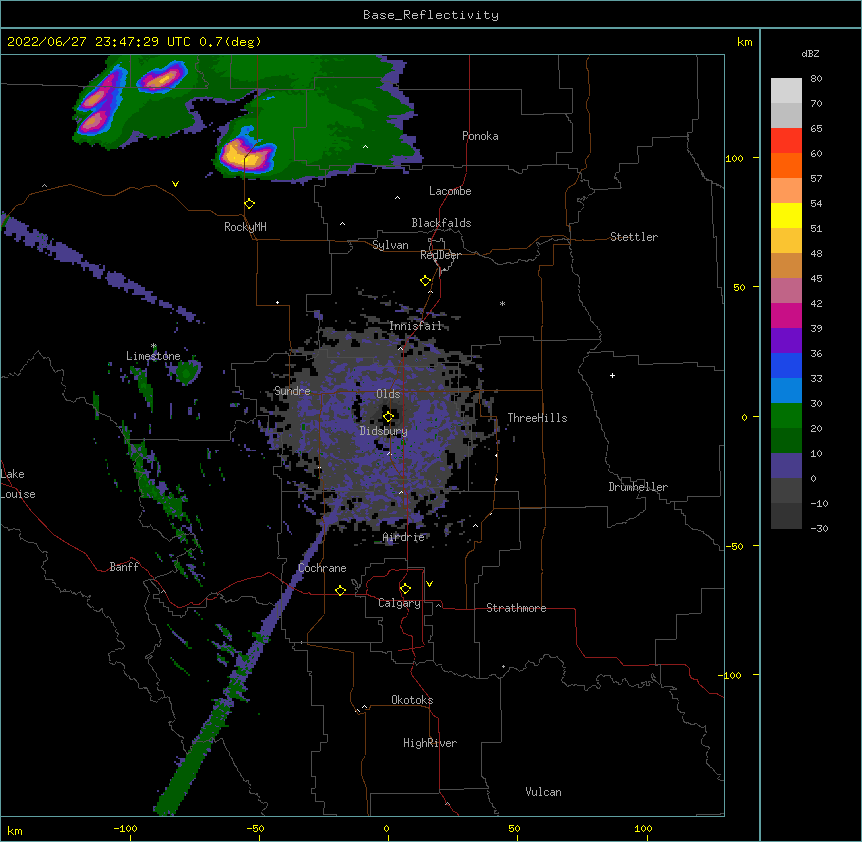Click the Banff label
Viewport: 862px width, 842px height.
pyautogui.click(x=124, y=567)
